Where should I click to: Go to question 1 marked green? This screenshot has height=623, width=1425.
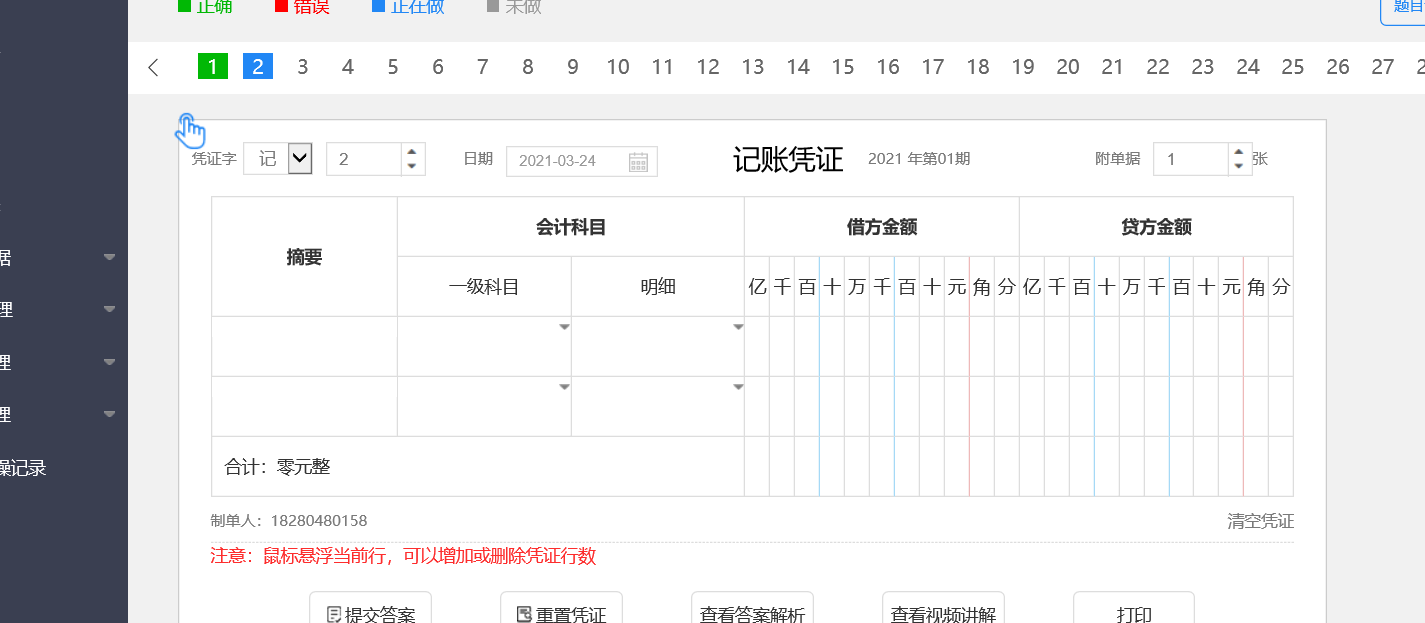pyautogui.click(x=212, y=67)
